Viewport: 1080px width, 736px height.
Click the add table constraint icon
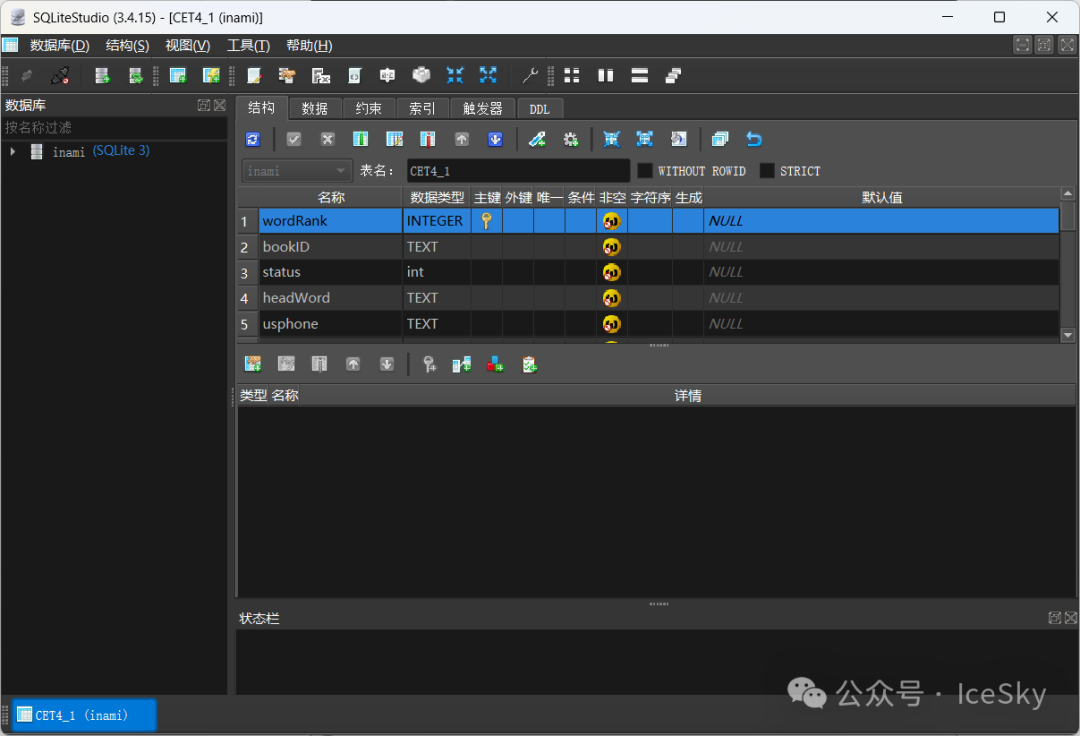[253, 364]
